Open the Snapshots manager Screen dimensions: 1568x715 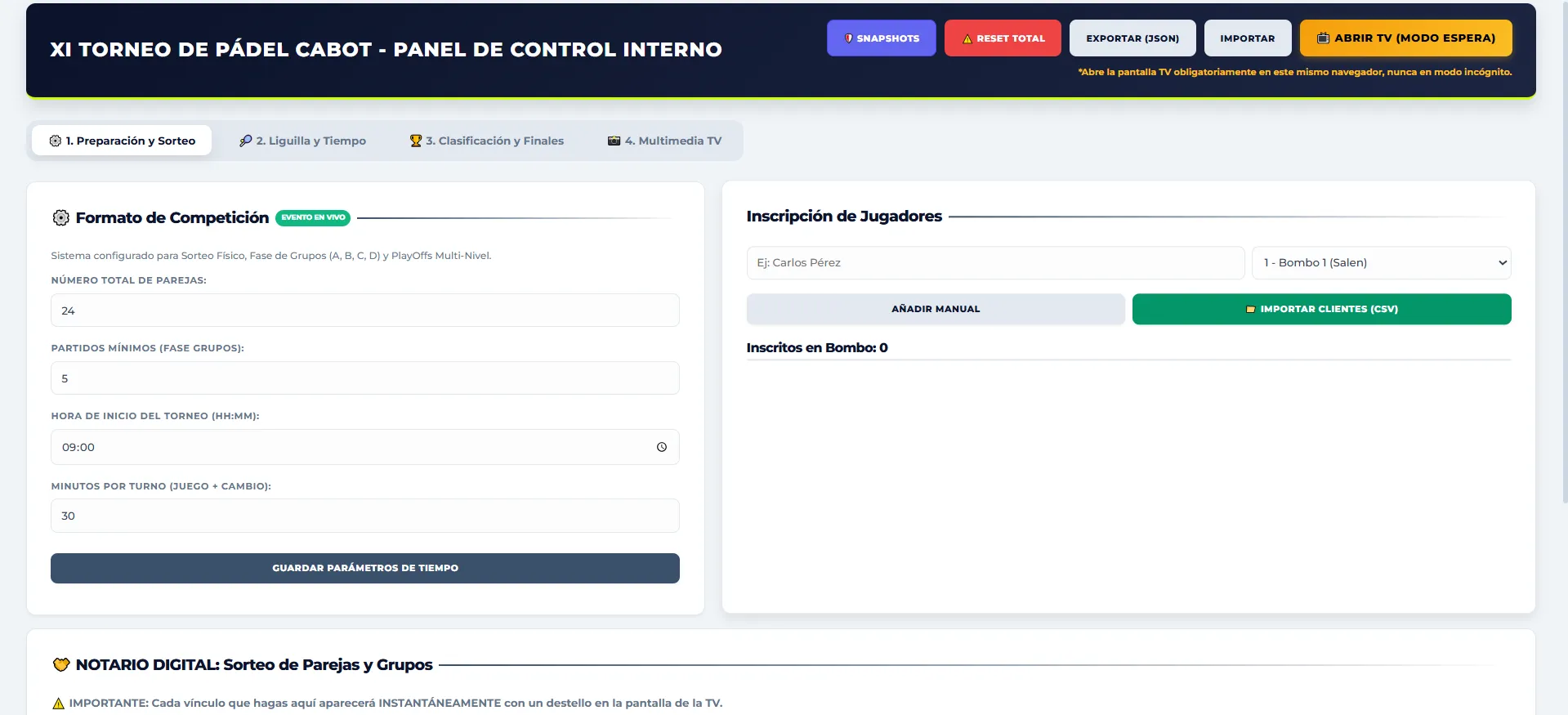coord(881,38)
